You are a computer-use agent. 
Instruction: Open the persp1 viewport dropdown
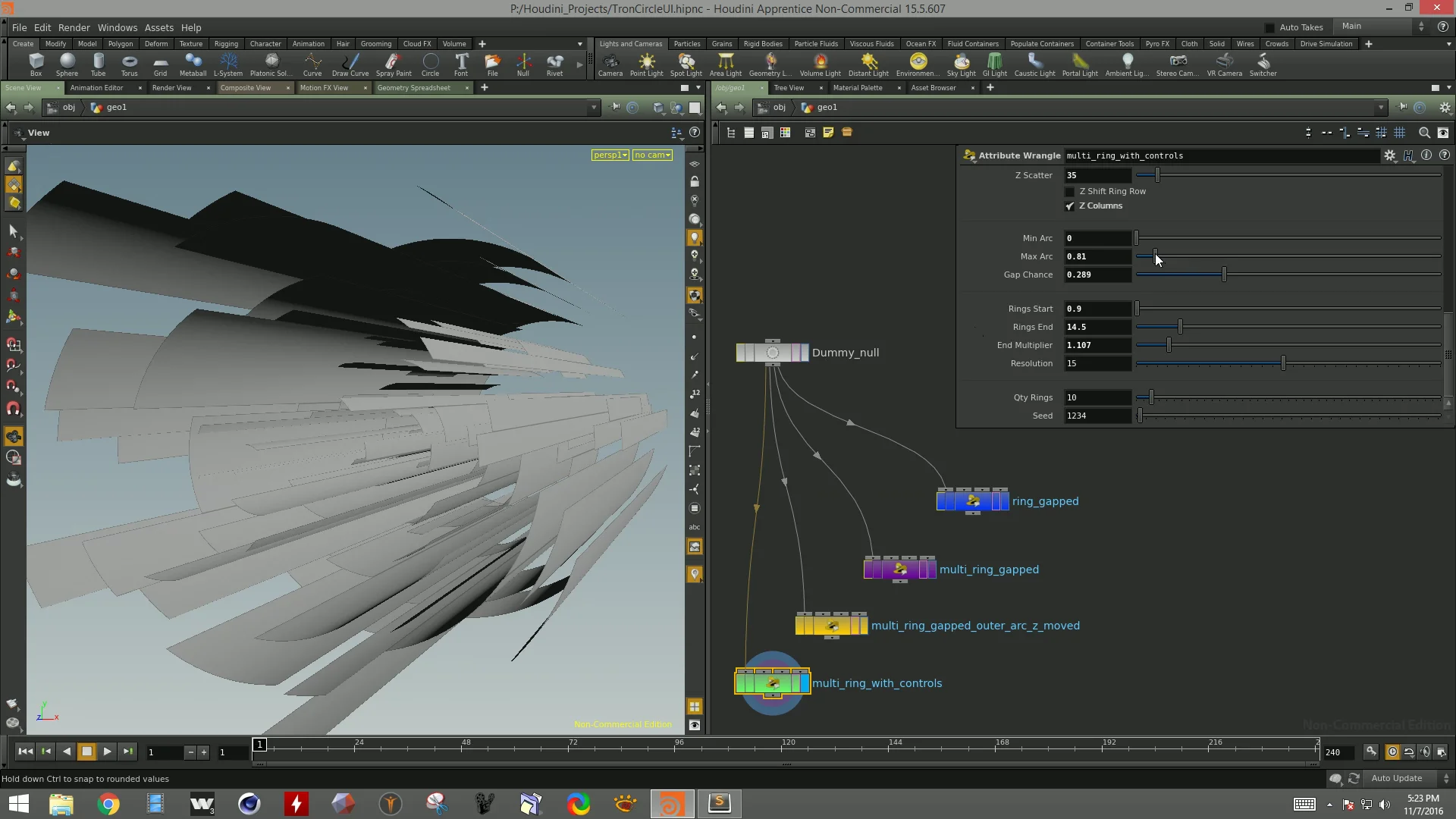[610, 155]
